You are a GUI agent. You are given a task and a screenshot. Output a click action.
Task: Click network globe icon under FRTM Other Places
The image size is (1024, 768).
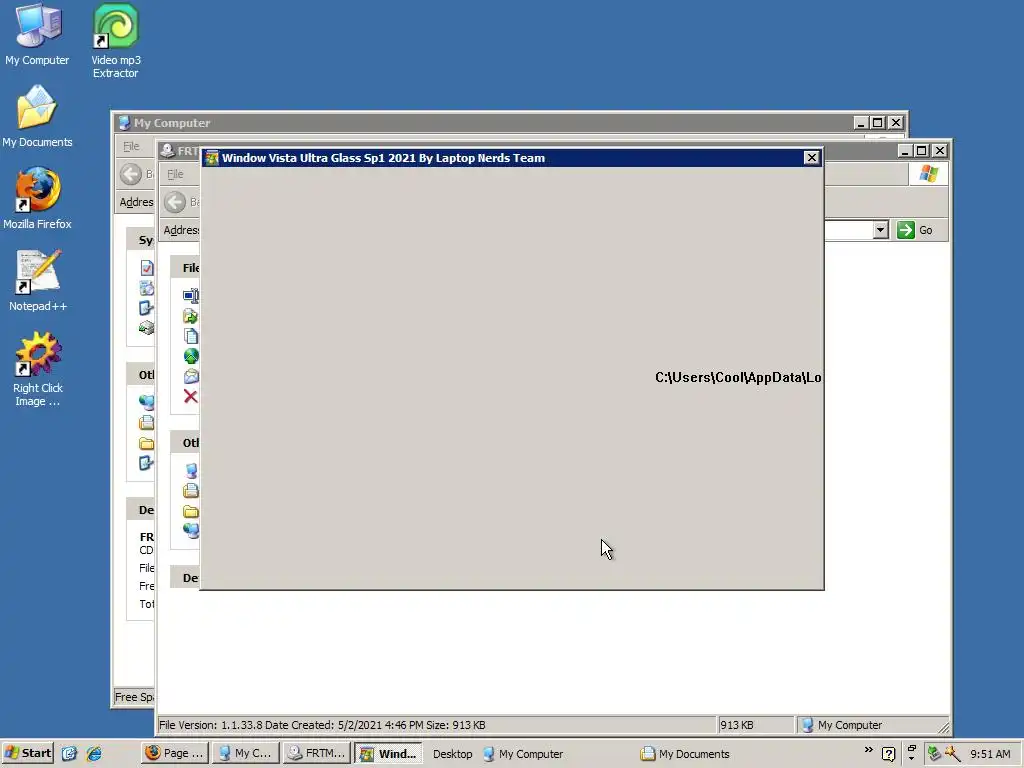191,530
